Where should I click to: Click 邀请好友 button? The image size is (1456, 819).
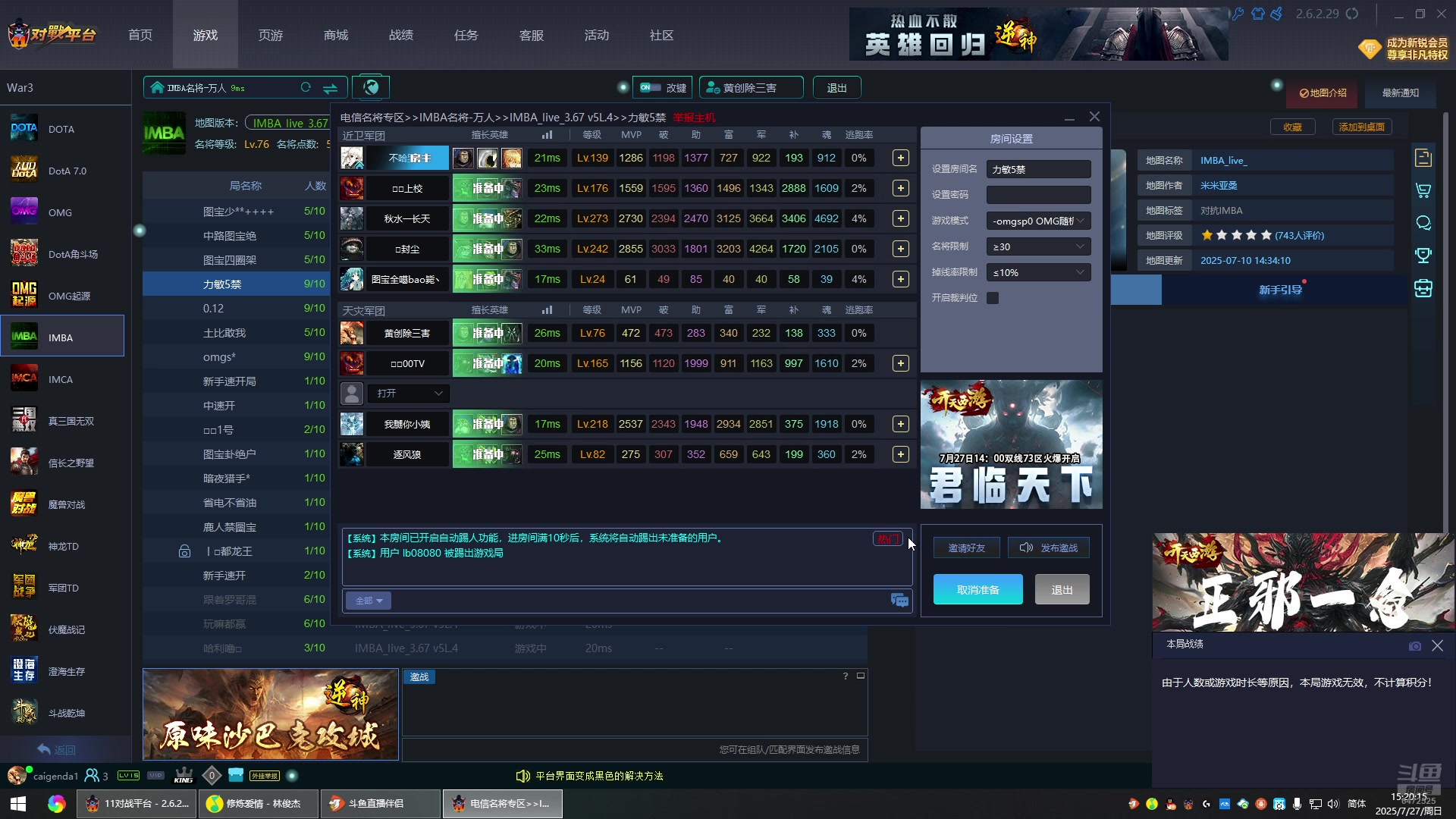(x=967, y=548)
